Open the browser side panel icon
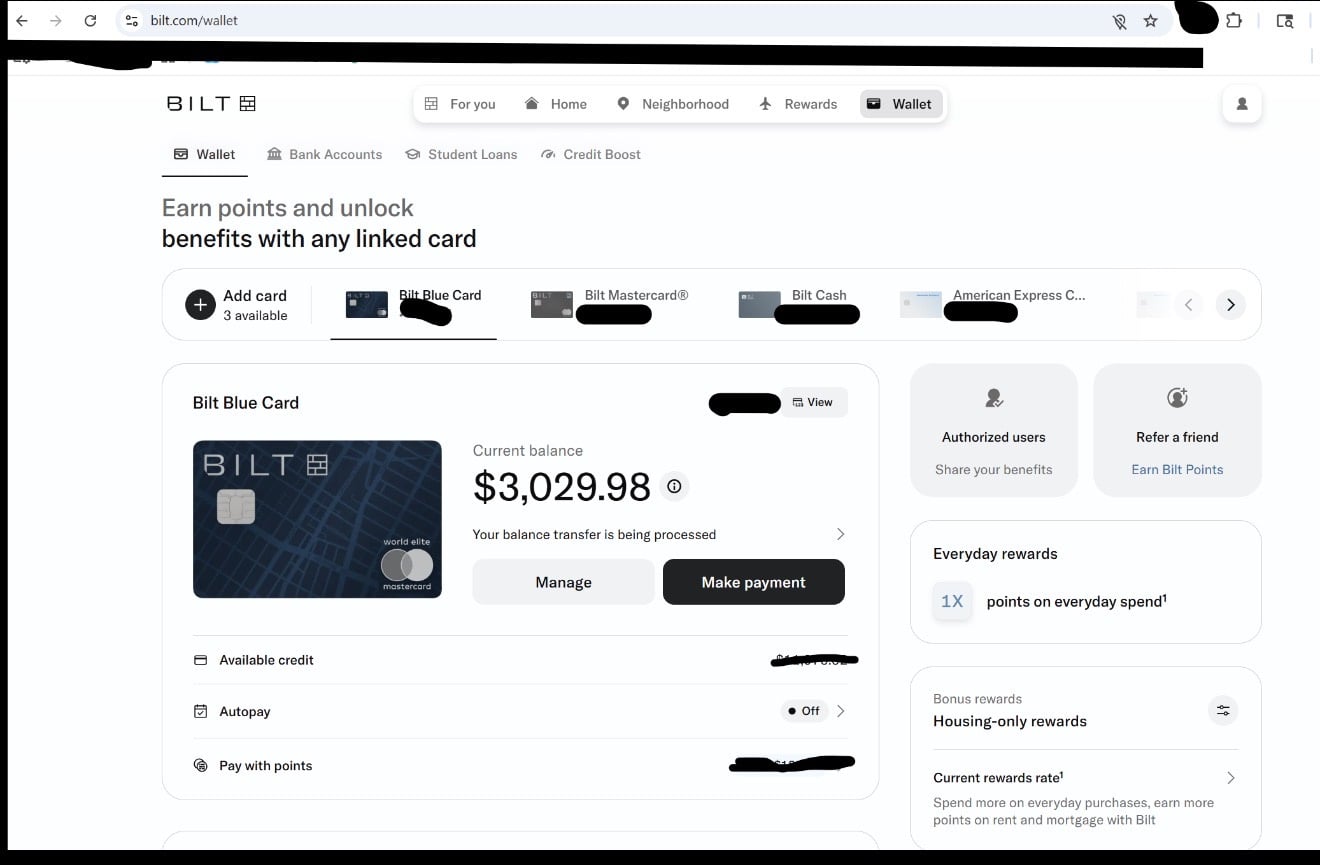The height and width of the screenshot is (865, 1320). click(x=1285, y=20)
